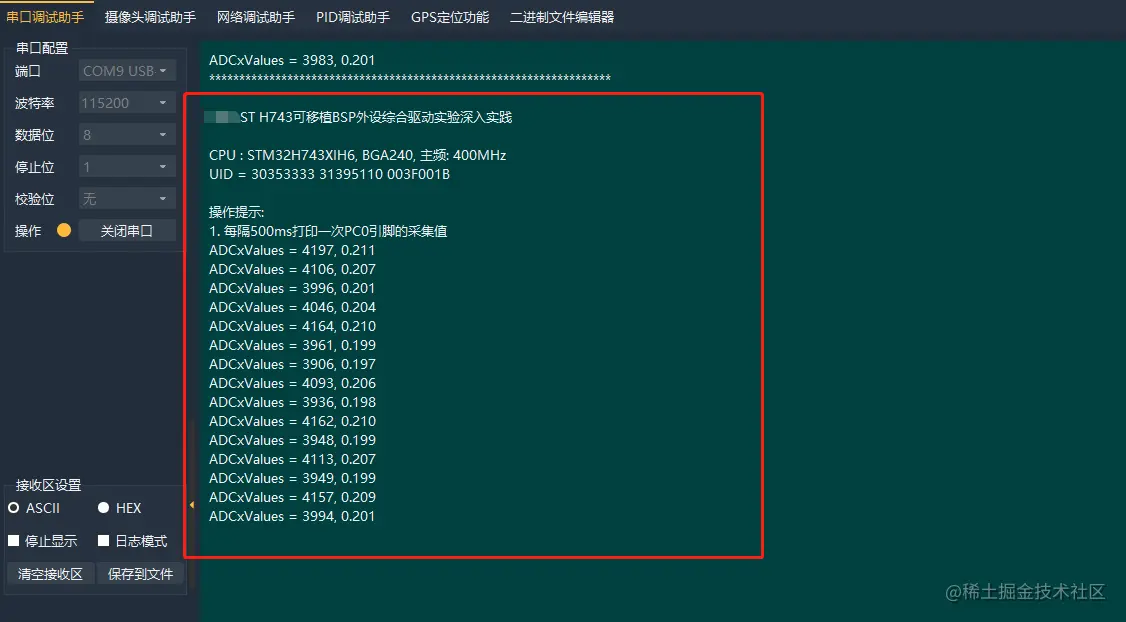Screen dimensions: 1126x622
Task: Click the 'ST H743可移植BSP外设综合驱动实验' title line
Action: [376, 117]
